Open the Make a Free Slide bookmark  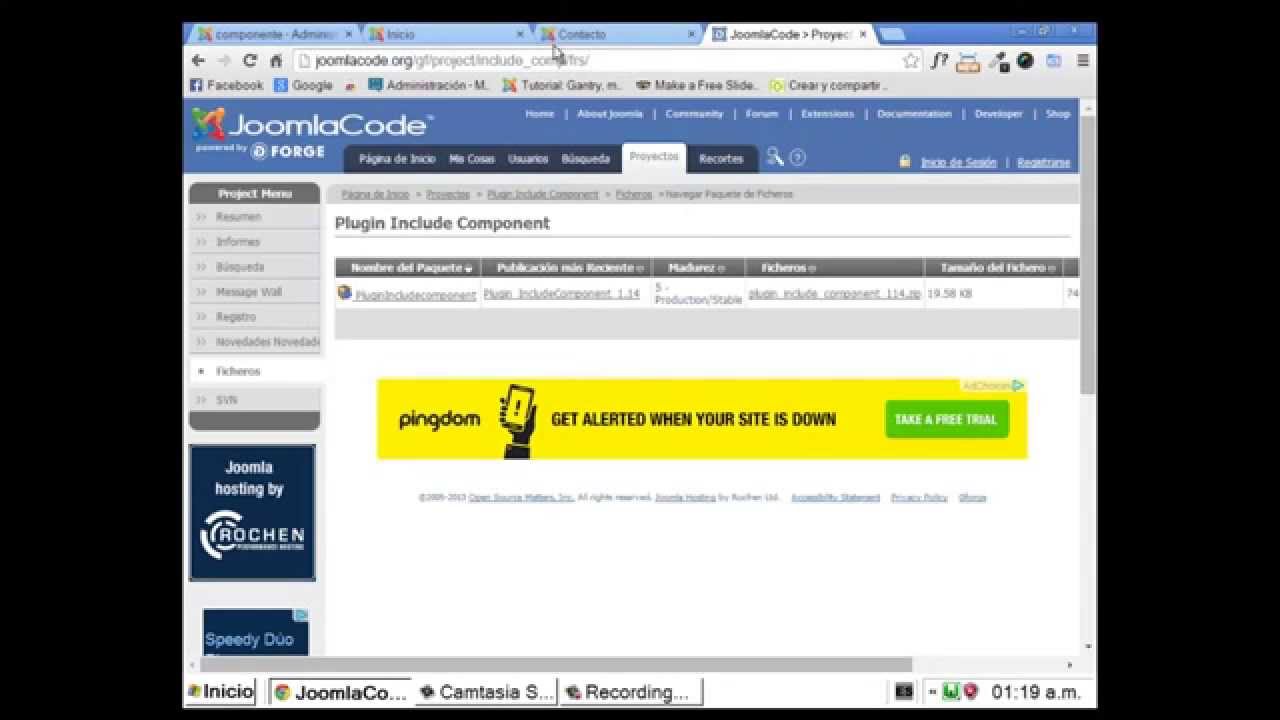tap(697, 86)
